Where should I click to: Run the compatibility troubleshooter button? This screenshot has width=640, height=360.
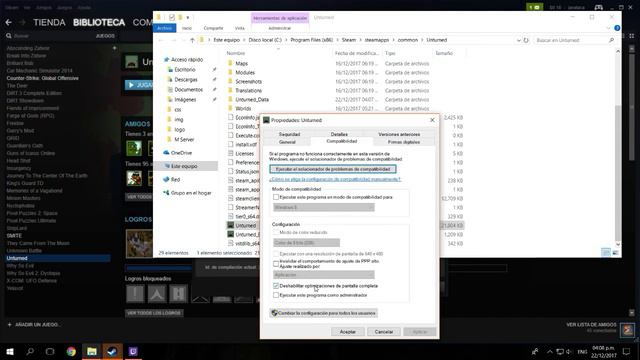coord(333,169)
